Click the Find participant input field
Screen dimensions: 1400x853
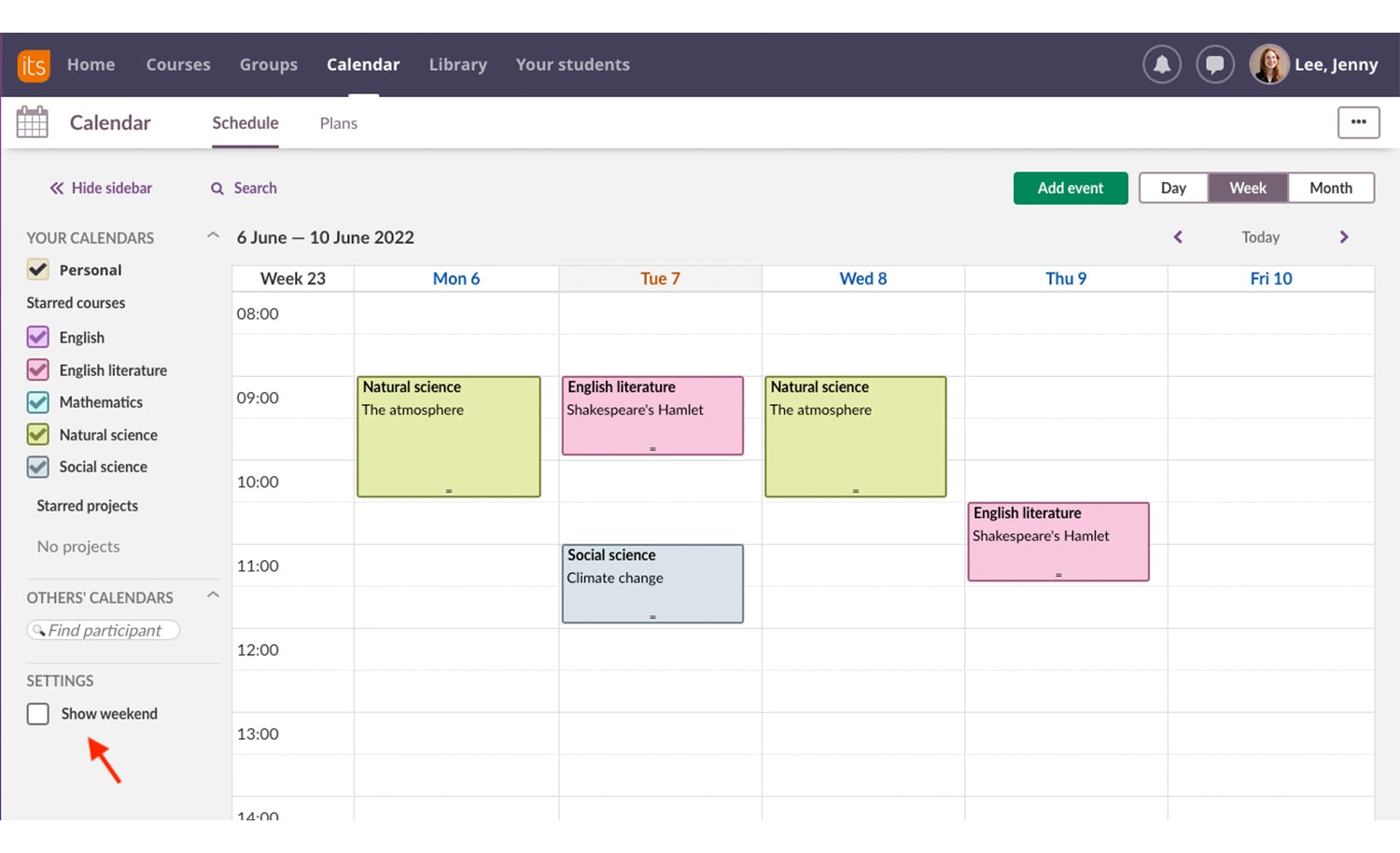pos(105,631)
